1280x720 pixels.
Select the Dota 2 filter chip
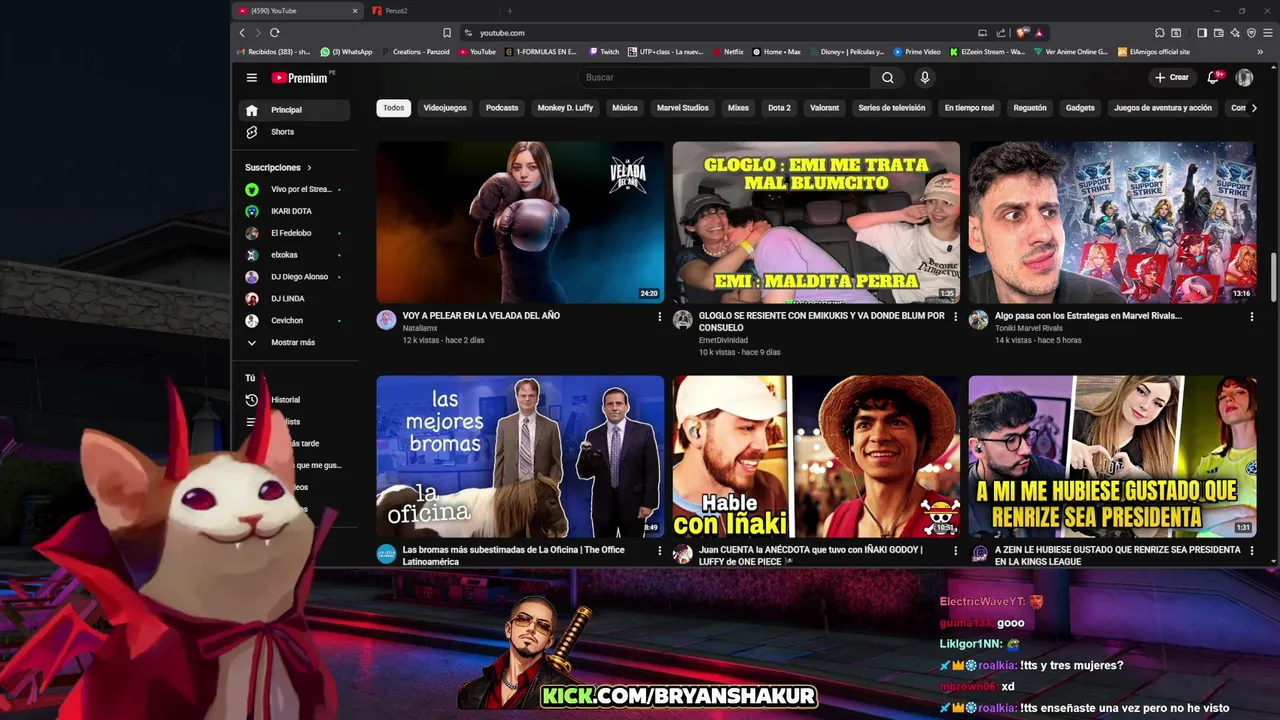coord(779,108)
